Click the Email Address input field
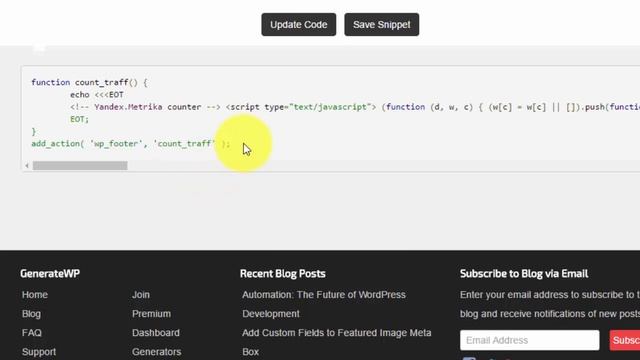The width and height of the screenshot is (640, 360). tap(530, 340)
